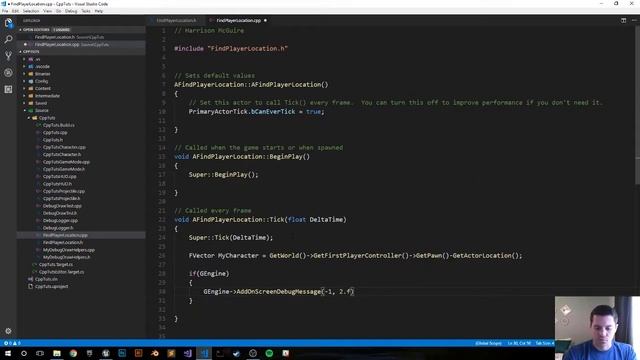Open CppTuts.uproject file
This screenshot has width=640, height=360.
(x=51, y=287)
